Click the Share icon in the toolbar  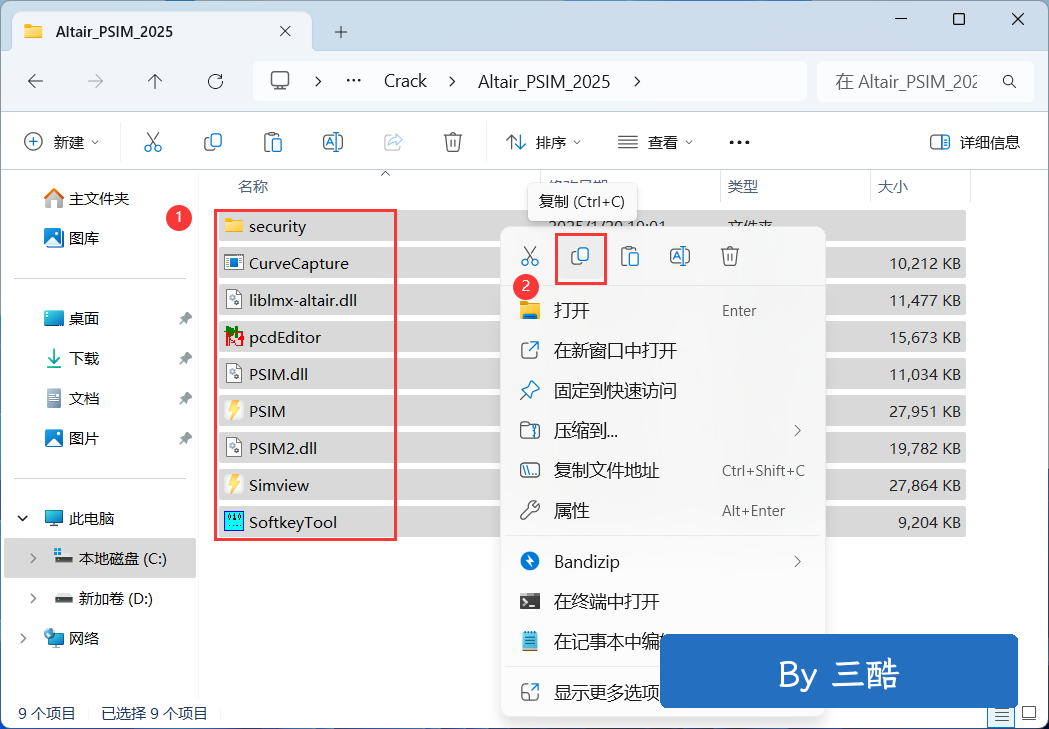[x=393, y=142]
